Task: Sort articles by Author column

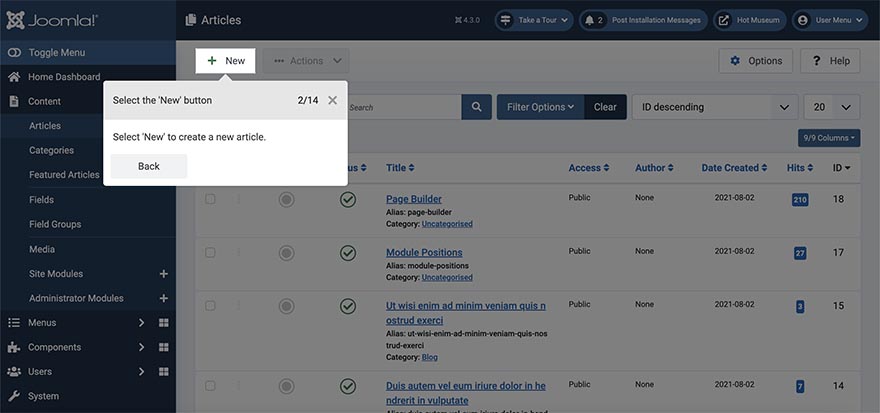Action: 654,168
